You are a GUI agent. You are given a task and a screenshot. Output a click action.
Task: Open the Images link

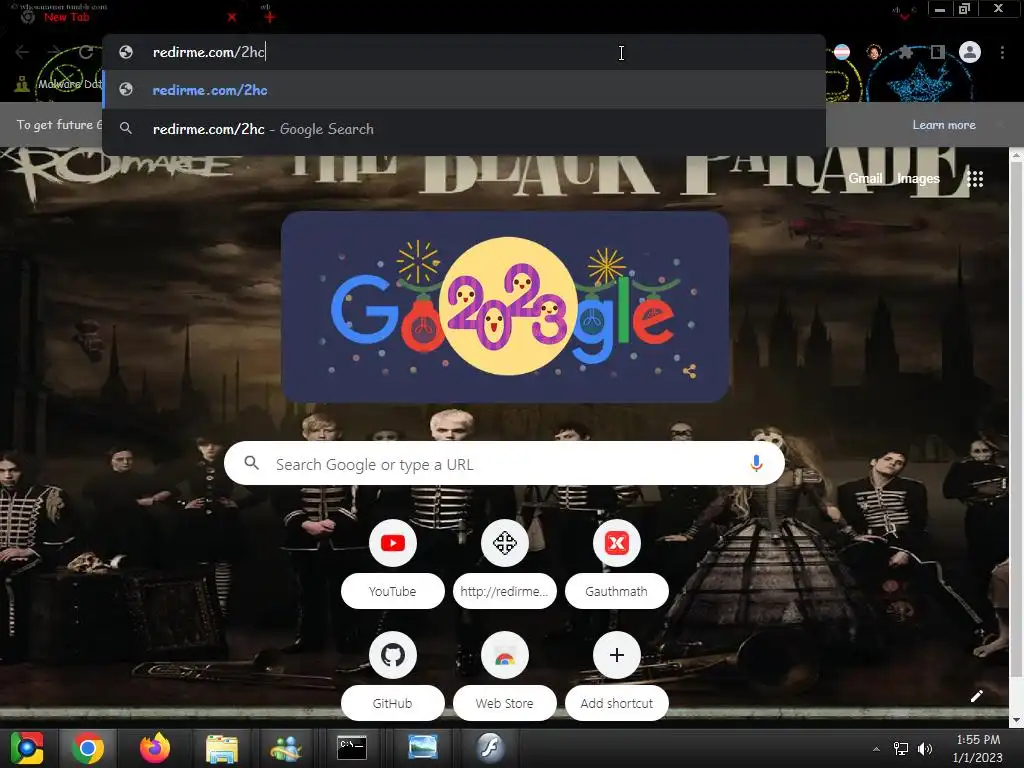[x=918, y=178]
